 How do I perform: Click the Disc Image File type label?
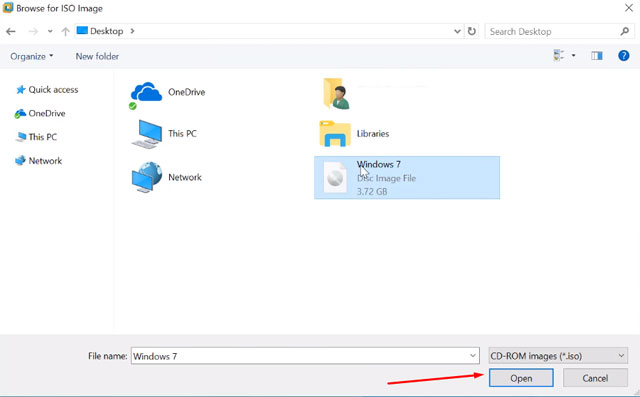click(386, 178)
